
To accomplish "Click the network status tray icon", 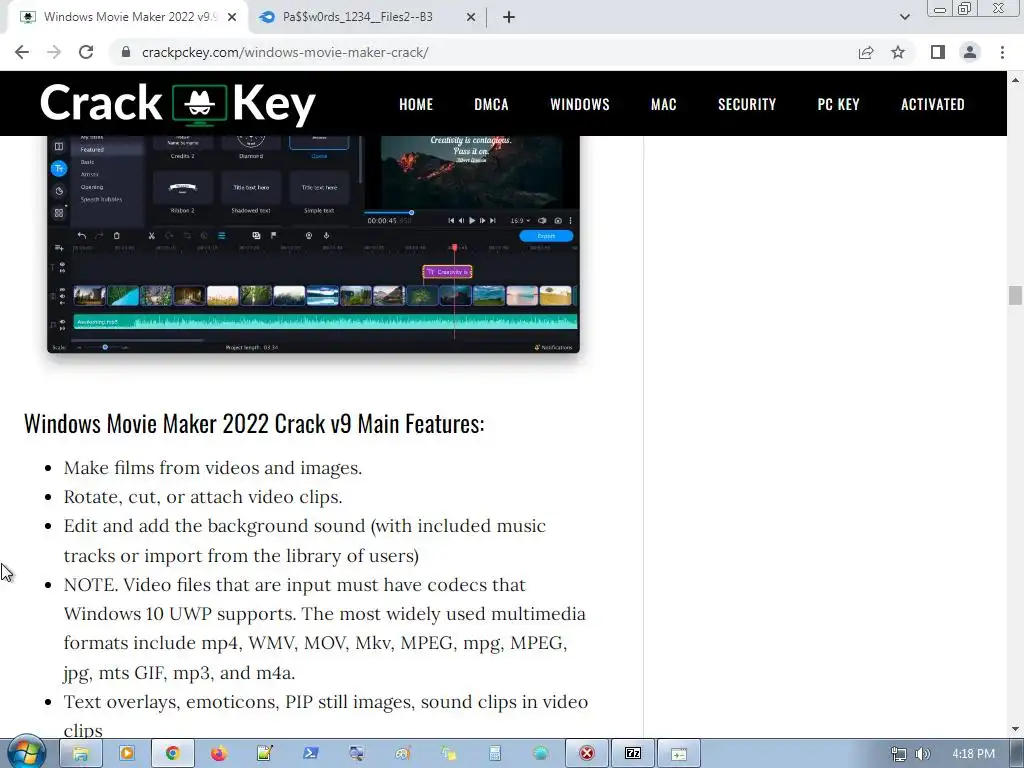I will click(899, 754).
